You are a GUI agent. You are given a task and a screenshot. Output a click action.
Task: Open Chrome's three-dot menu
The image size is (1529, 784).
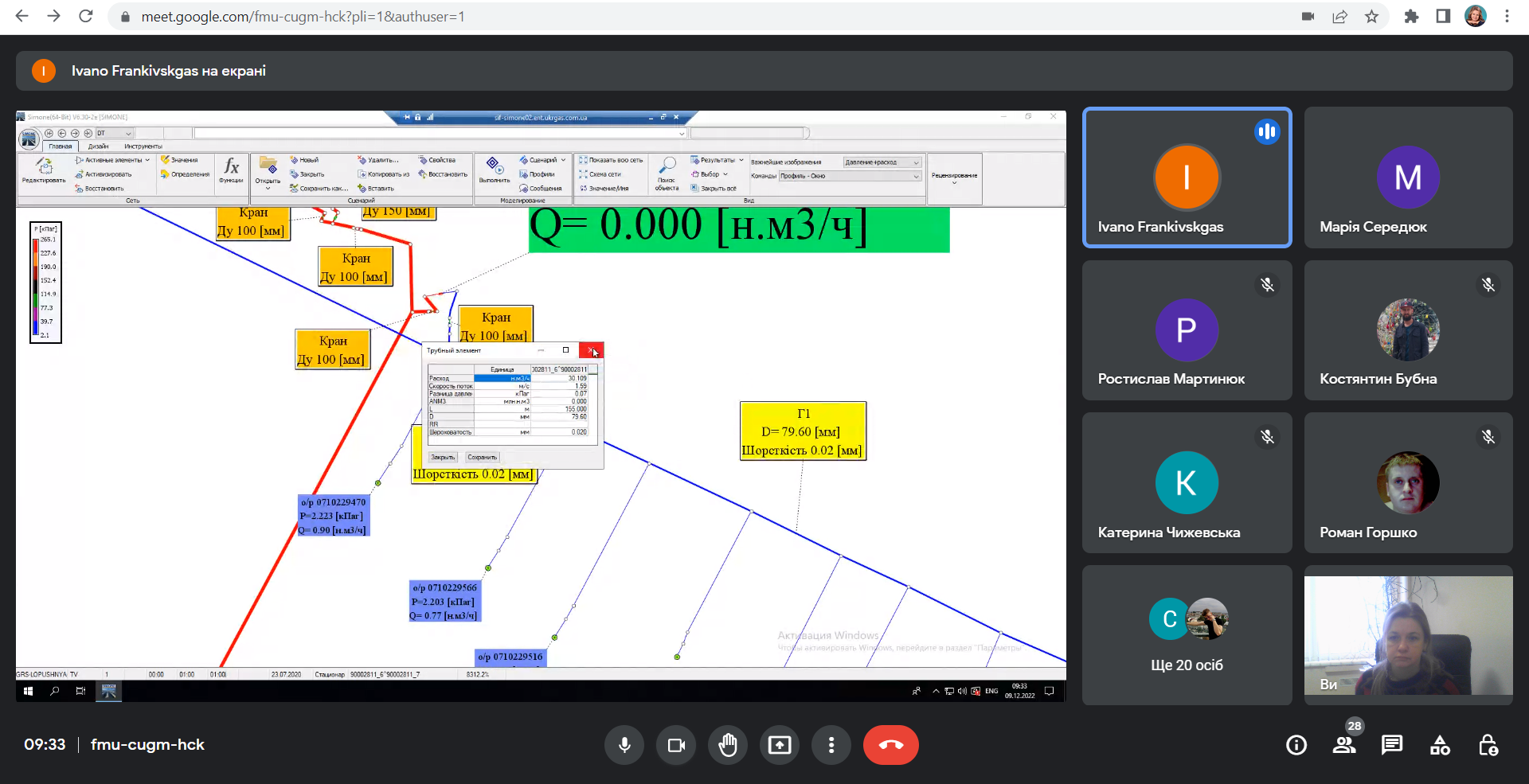pos(1507,17)
